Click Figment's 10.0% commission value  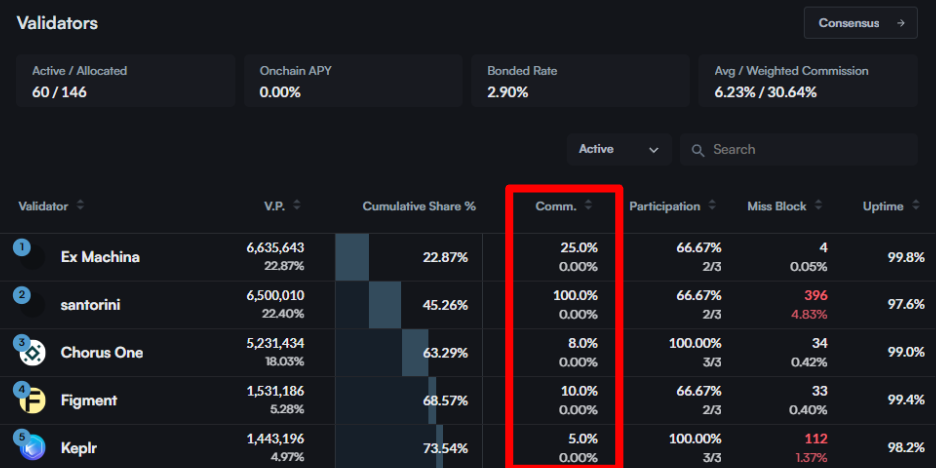578,391
